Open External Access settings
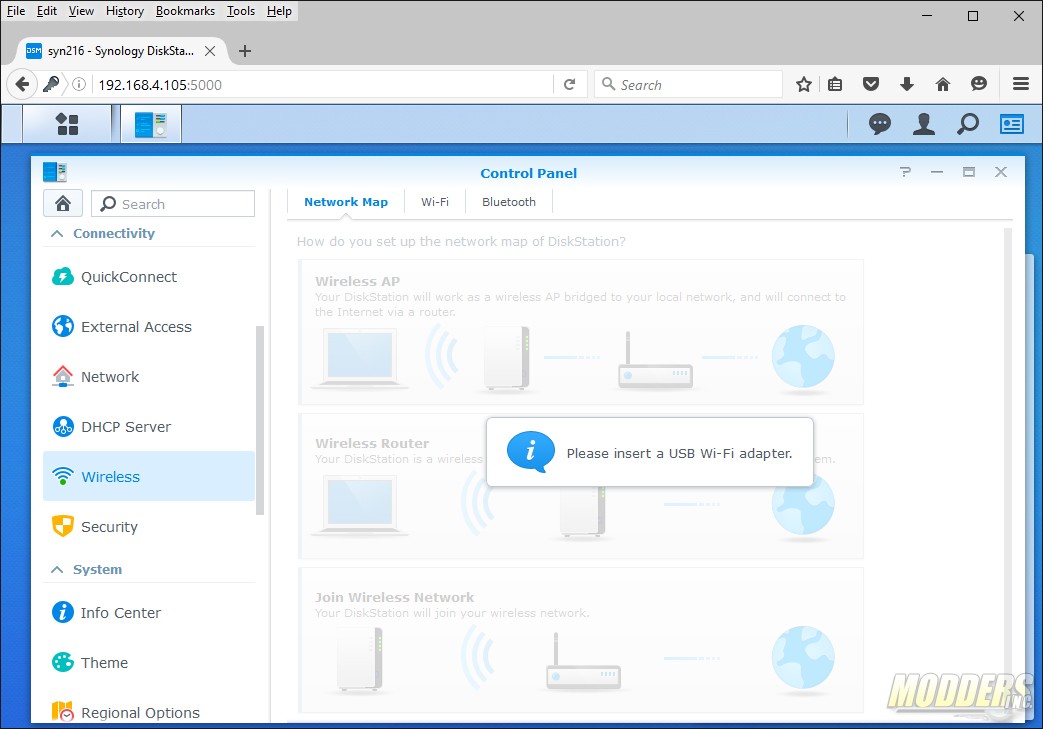The width and height of the screenshot is (1043, 729). click(x=149, y=327)
